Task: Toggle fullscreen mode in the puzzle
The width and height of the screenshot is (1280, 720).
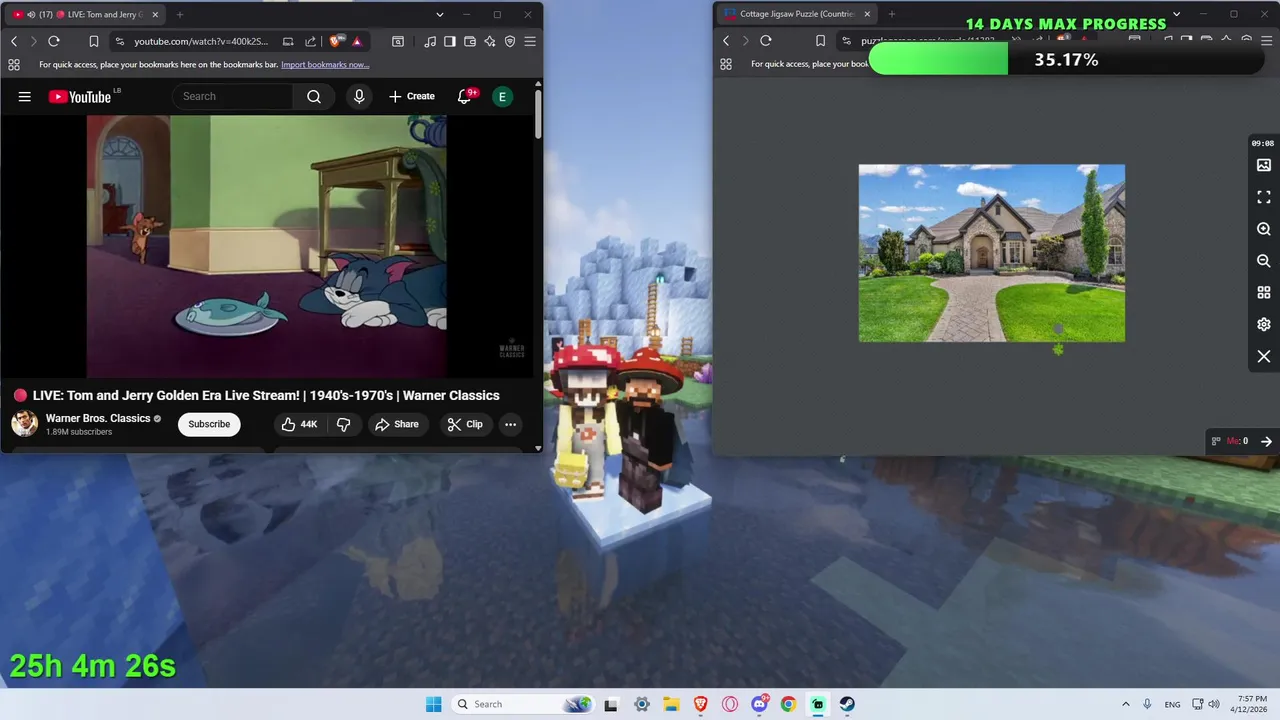Action: click(x=1264, y=197)
